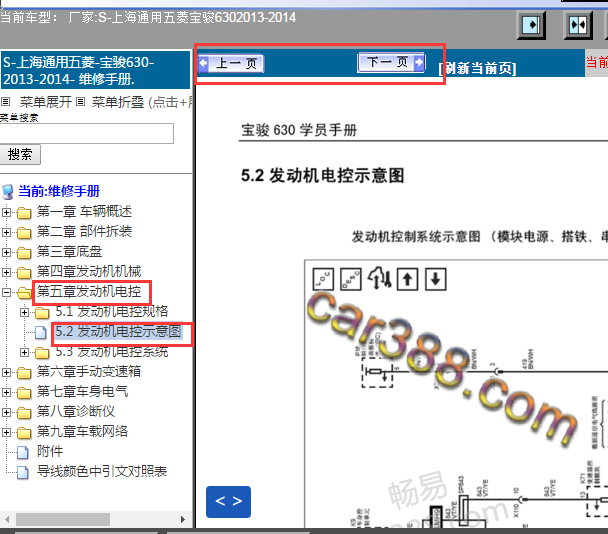This screenshot has width=608, height=534.
Task: Go to next page with 下一页 button
Action: point(391,62)
